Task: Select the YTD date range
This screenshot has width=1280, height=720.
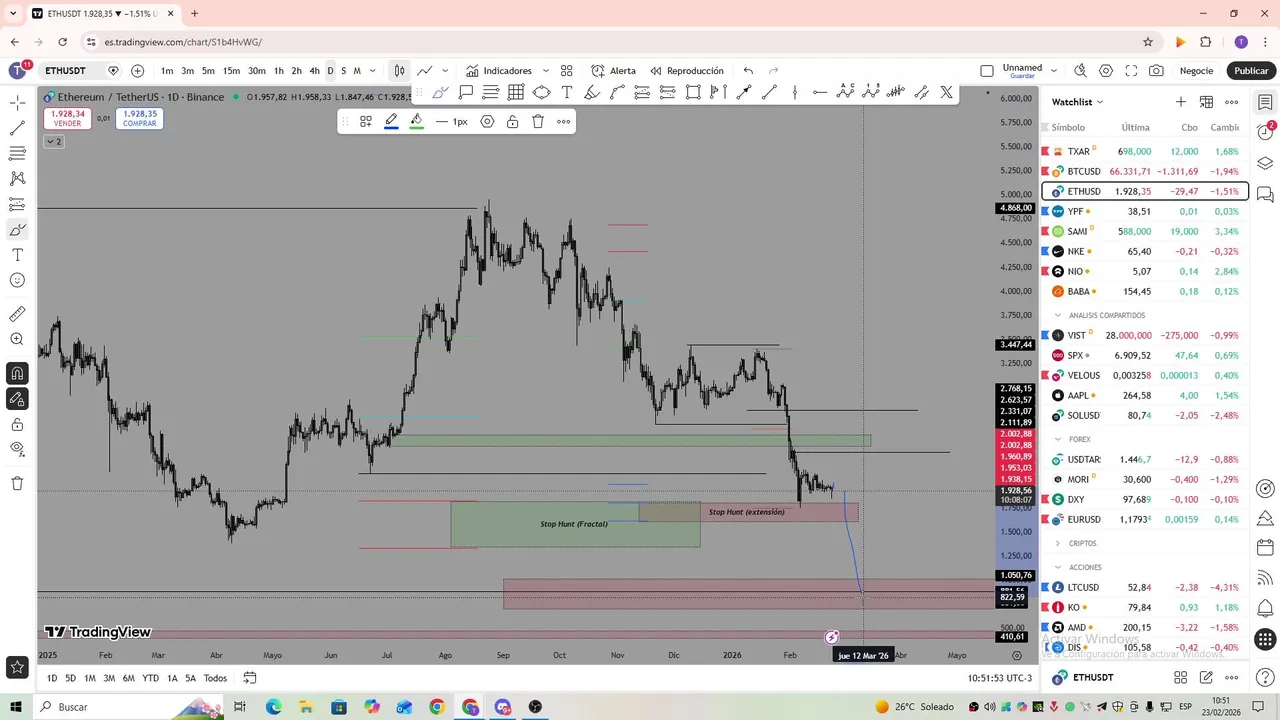Action: (150, 678)
